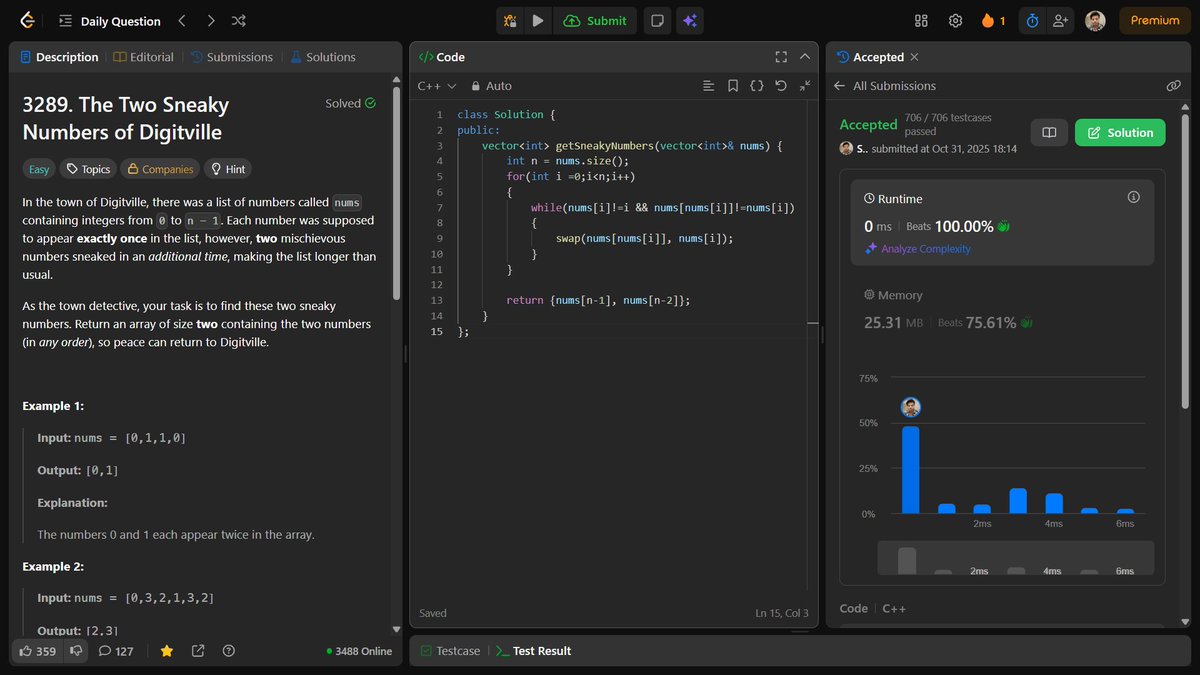Reset code to default icon

click(x=781, y=86)
